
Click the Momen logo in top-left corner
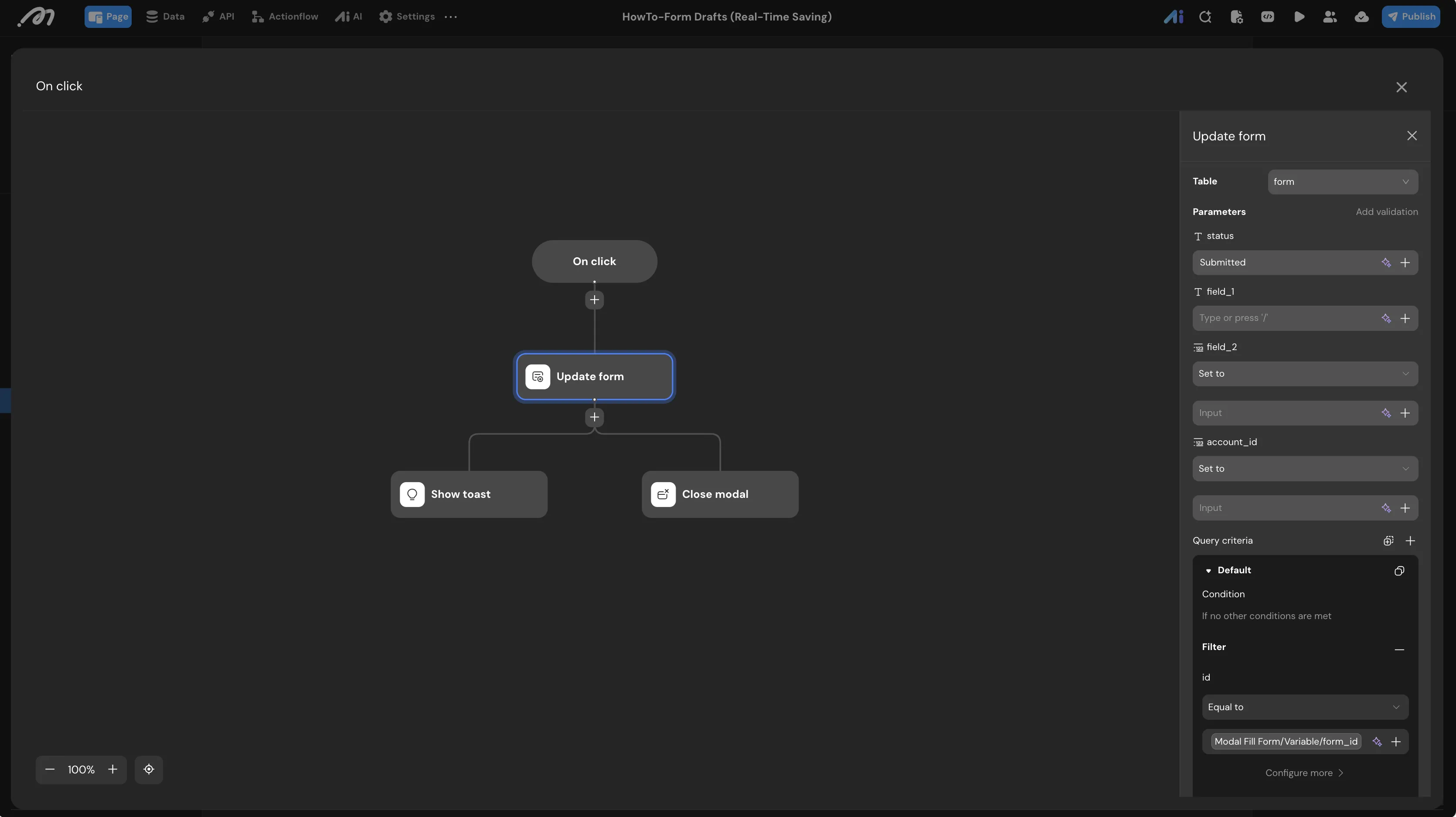(x=36, y=17)
